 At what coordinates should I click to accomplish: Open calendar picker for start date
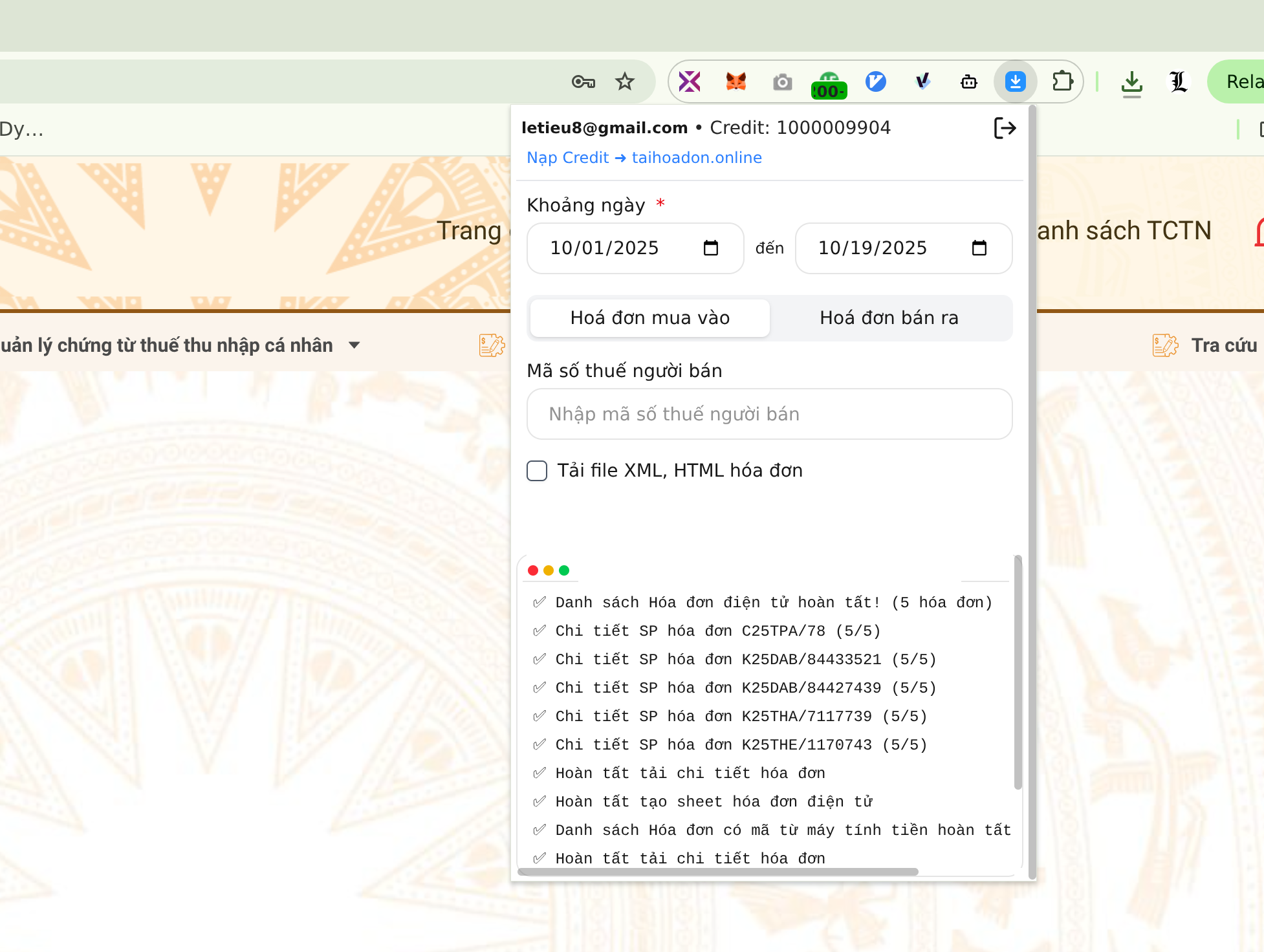pos(711,248)
